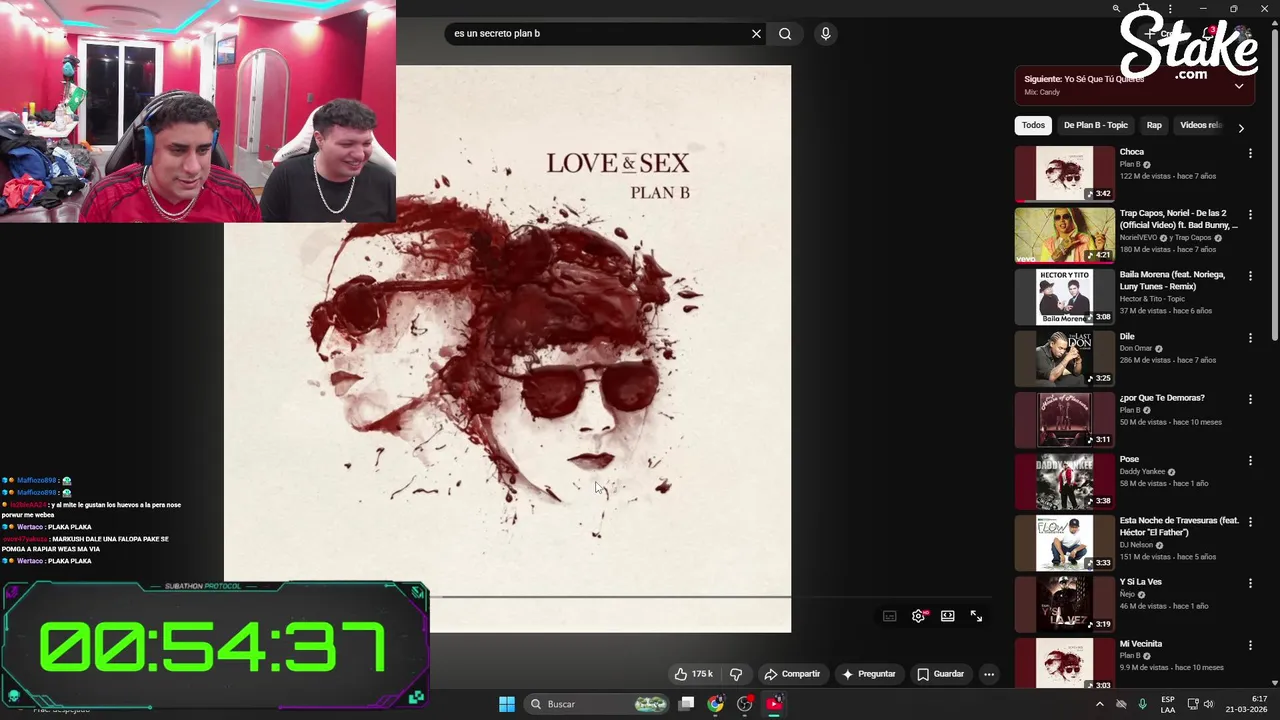Clear the search box with the X icon

click(x=756, y=34)
